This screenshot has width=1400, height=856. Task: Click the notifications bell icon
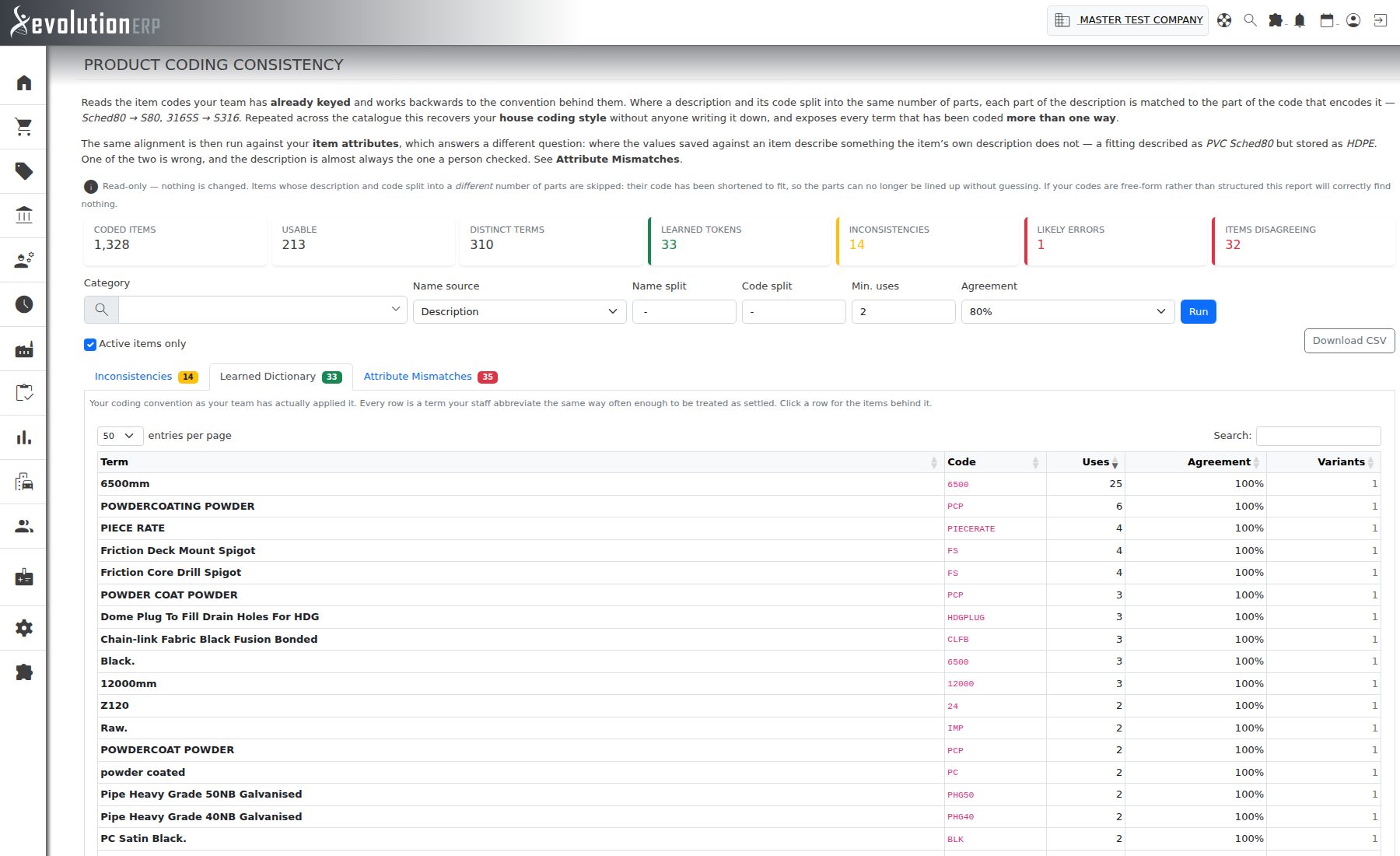coord(1300,21)
